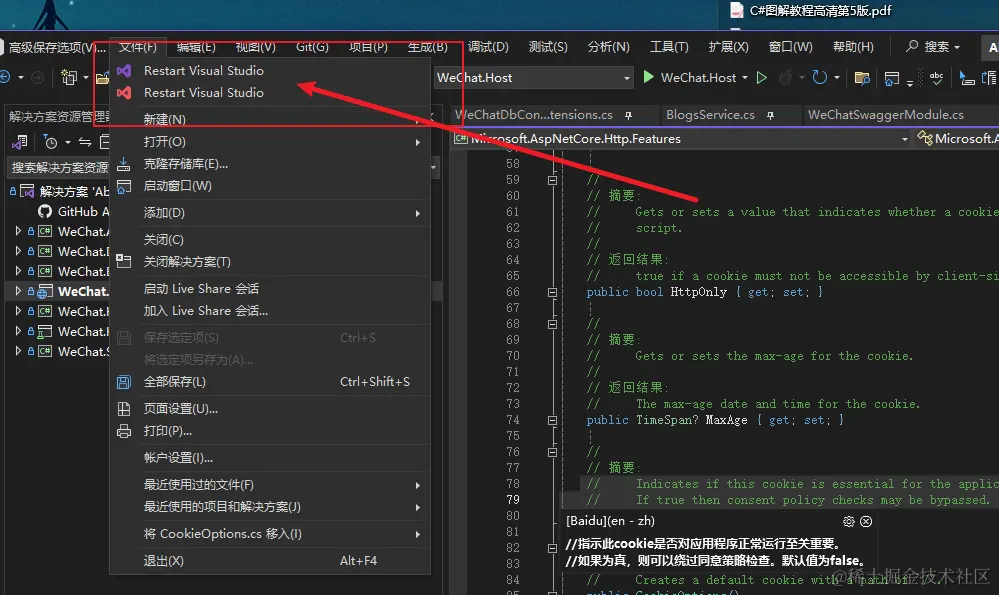Screen dimensions: 999x595
Task: Click the sync with active document icon
Action: coord(85,141)
